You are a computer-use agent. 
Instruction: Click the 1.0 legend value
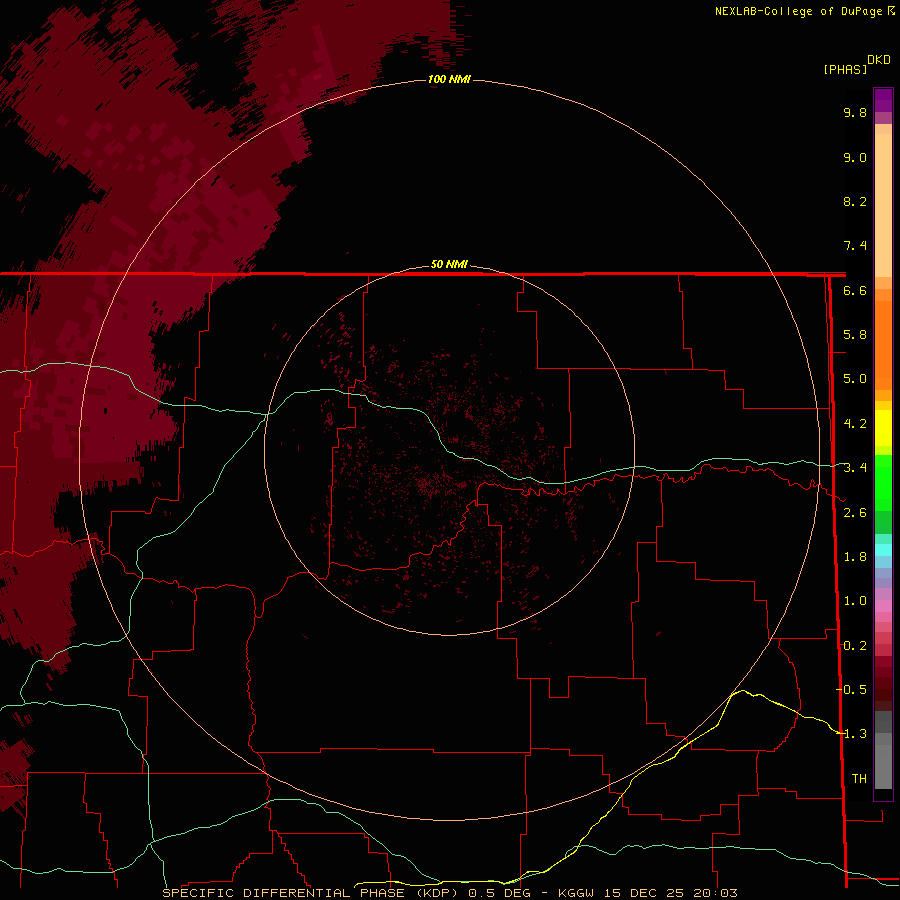(855, 601)
